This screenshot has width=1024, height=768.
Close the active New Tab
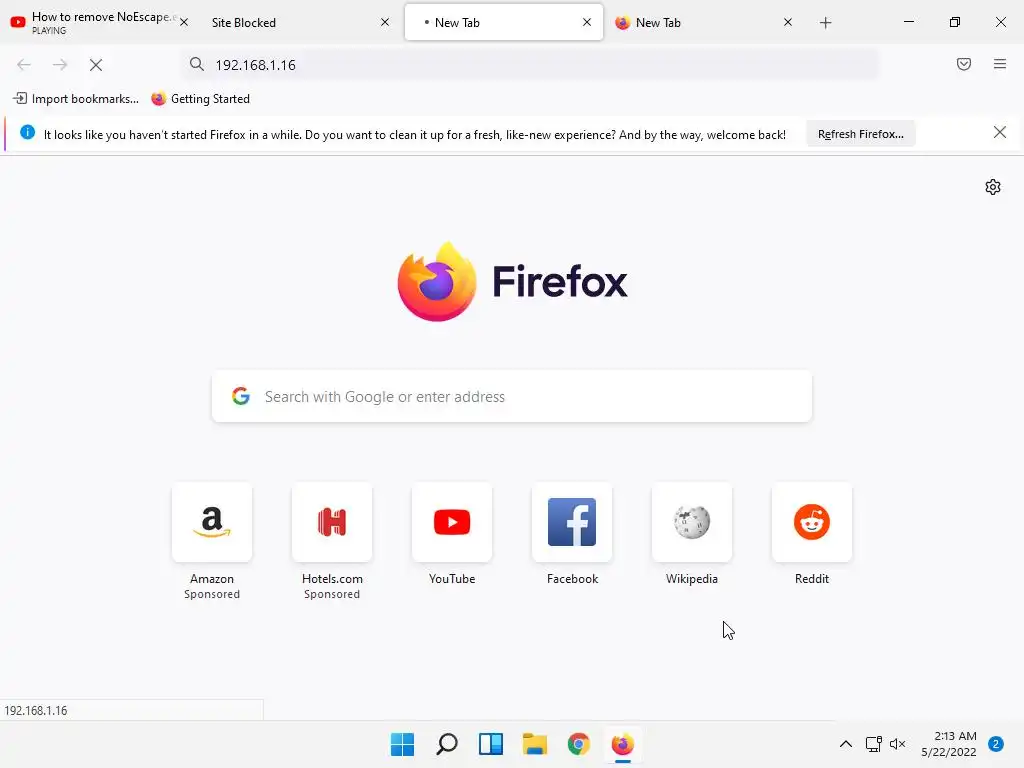click(x=586, y=22)
